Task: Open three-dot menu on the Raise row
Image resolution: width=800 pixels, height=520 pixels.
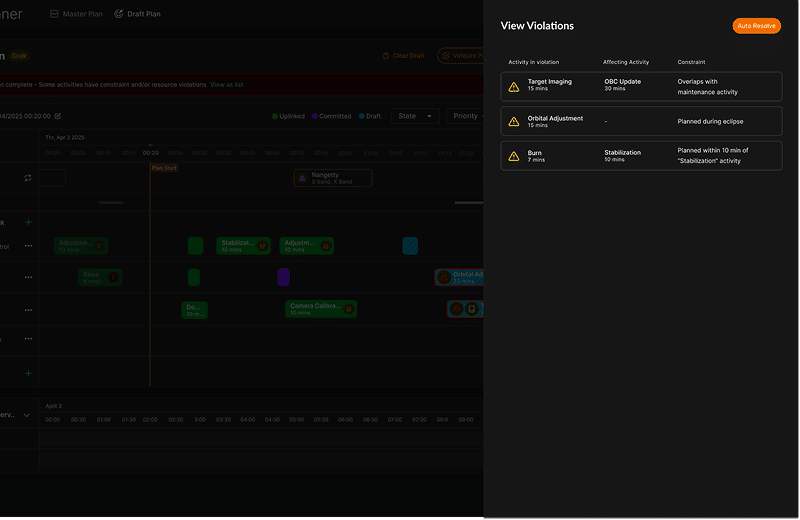Action: tap(29, 278)
